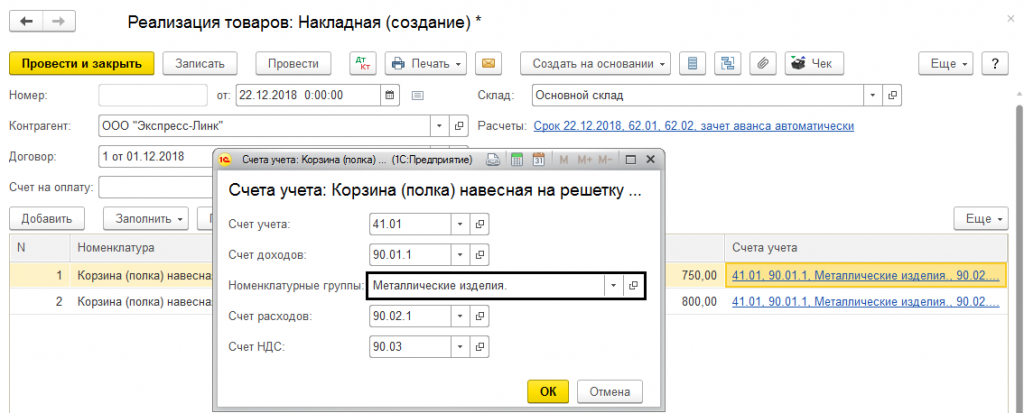Image resolution: width=1024 pixels, height=413 pixels.
Task: Click the yellow Провести и закрыть button
Action: click(x=82, y=63)
